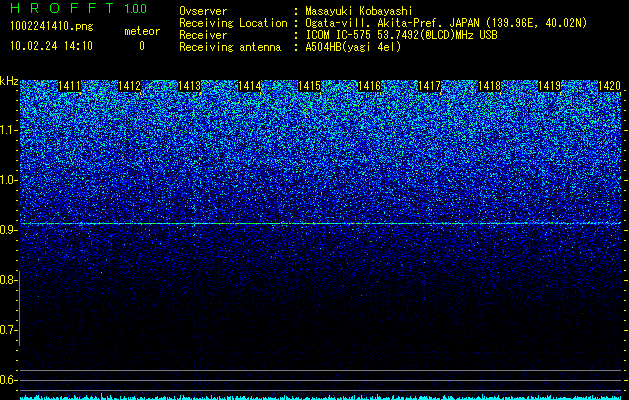This screenshot has width=629, height=400.
Task: Click the Receiving antenna label
Action: coord(230,47)
